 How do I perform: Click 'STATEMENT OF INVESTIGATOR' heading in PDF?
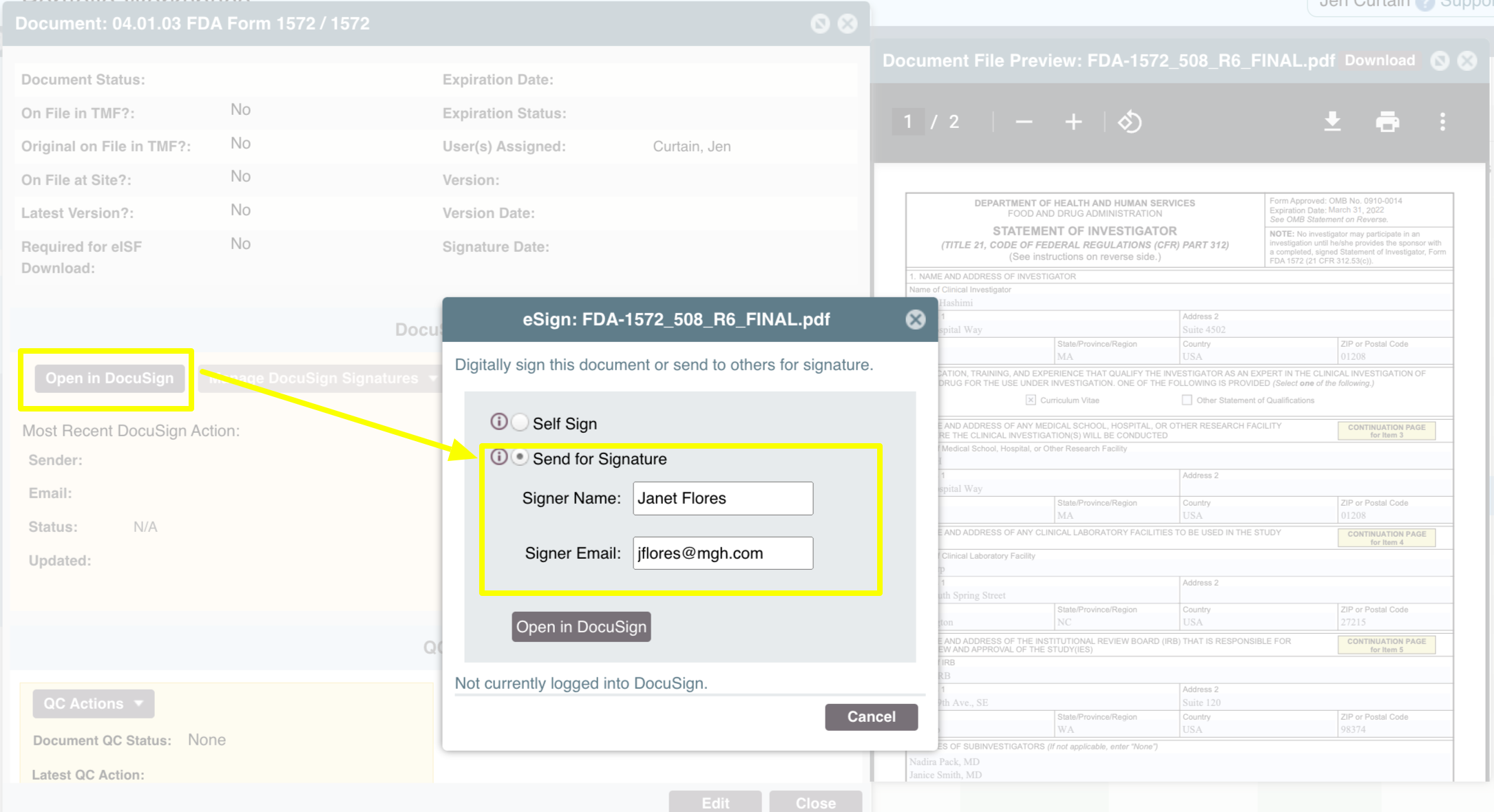[1084, 231]
